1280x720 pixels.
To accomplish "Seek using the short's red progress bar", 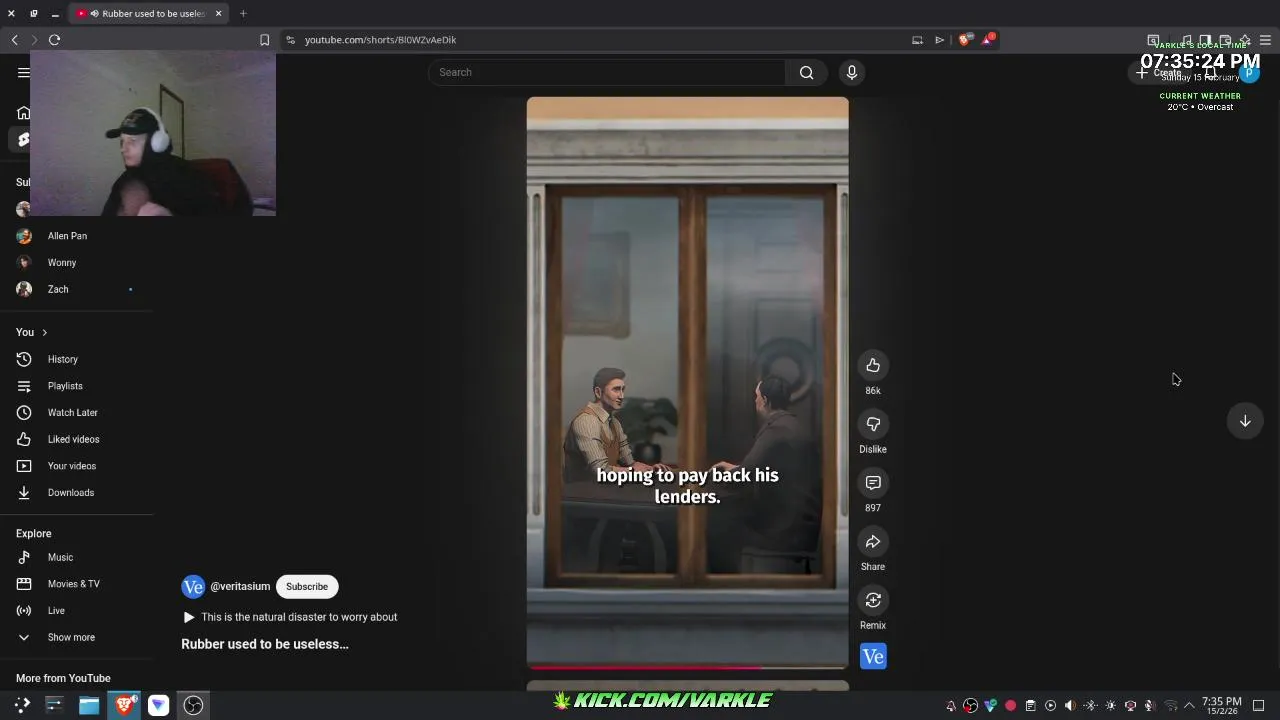I will tap(687, 666).
